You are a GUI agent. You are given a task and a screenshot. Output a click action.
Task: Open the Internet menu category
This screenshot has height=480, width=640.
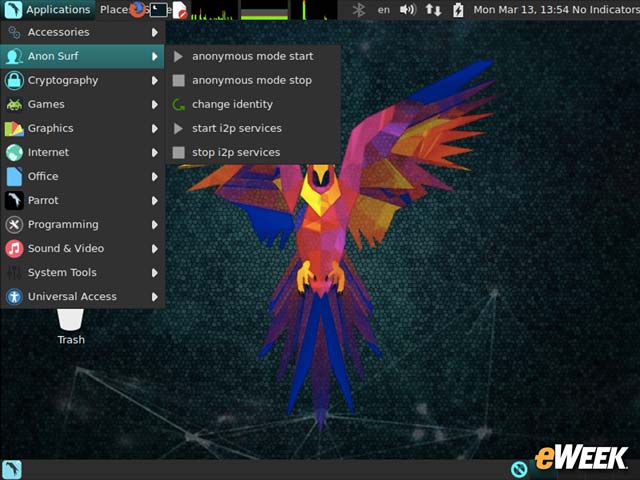tap(82, 153)
